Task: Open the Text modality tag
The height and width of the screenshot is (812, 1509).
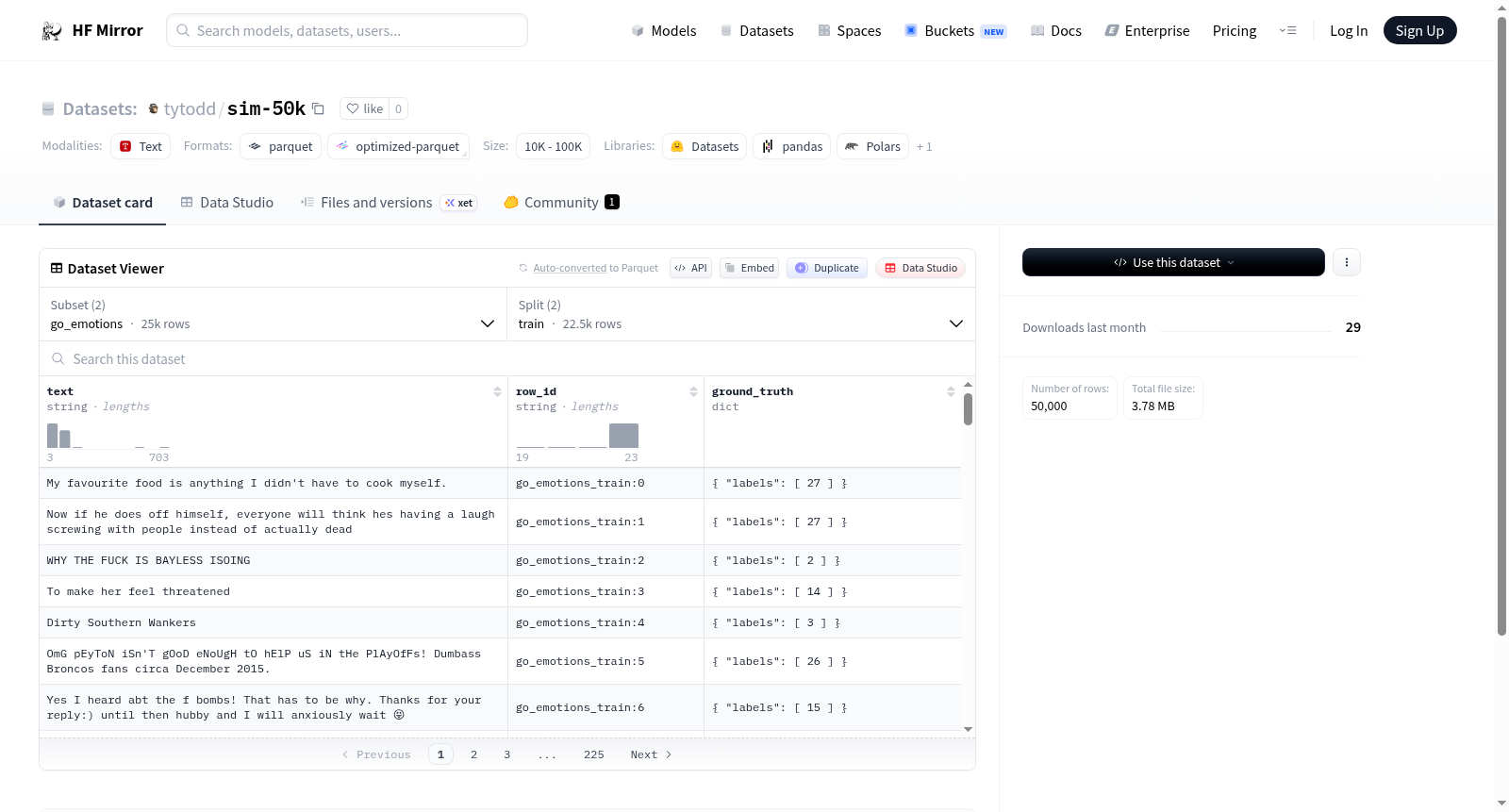Action: point(141,146)
